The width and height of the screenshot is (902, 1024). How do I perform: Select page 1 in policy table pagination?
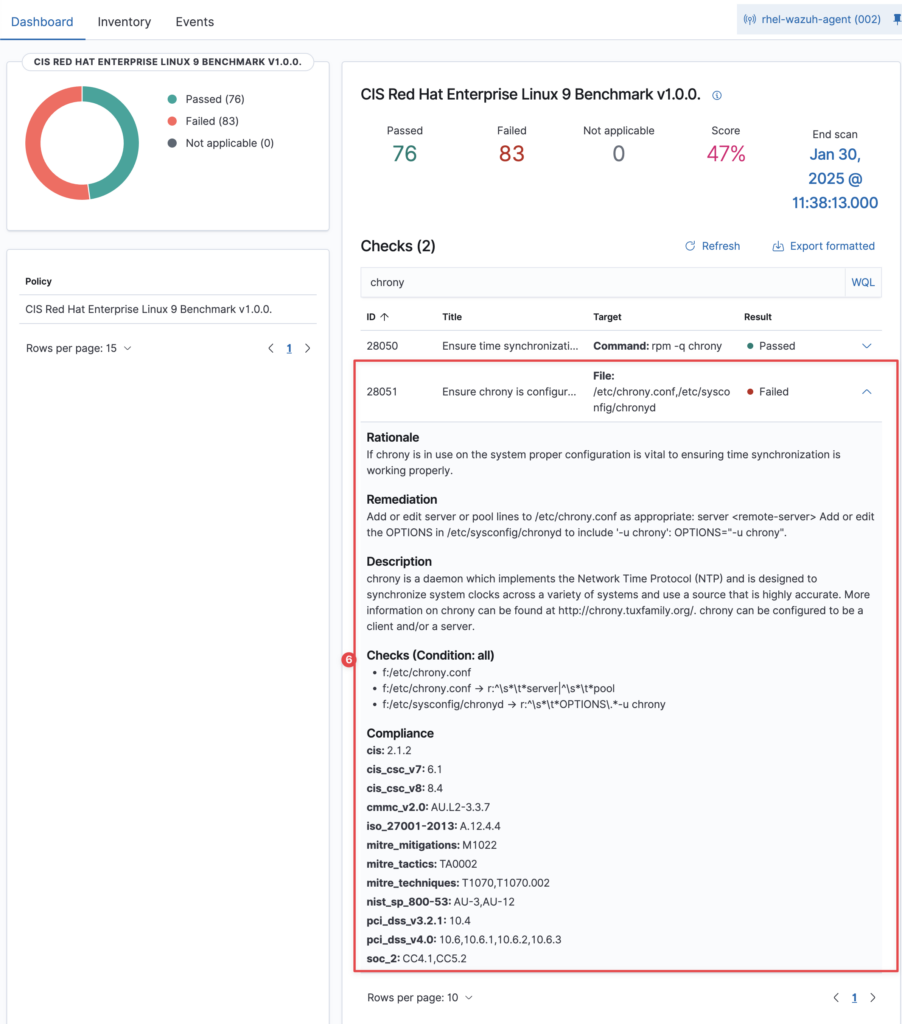click(x=289, y=348)
